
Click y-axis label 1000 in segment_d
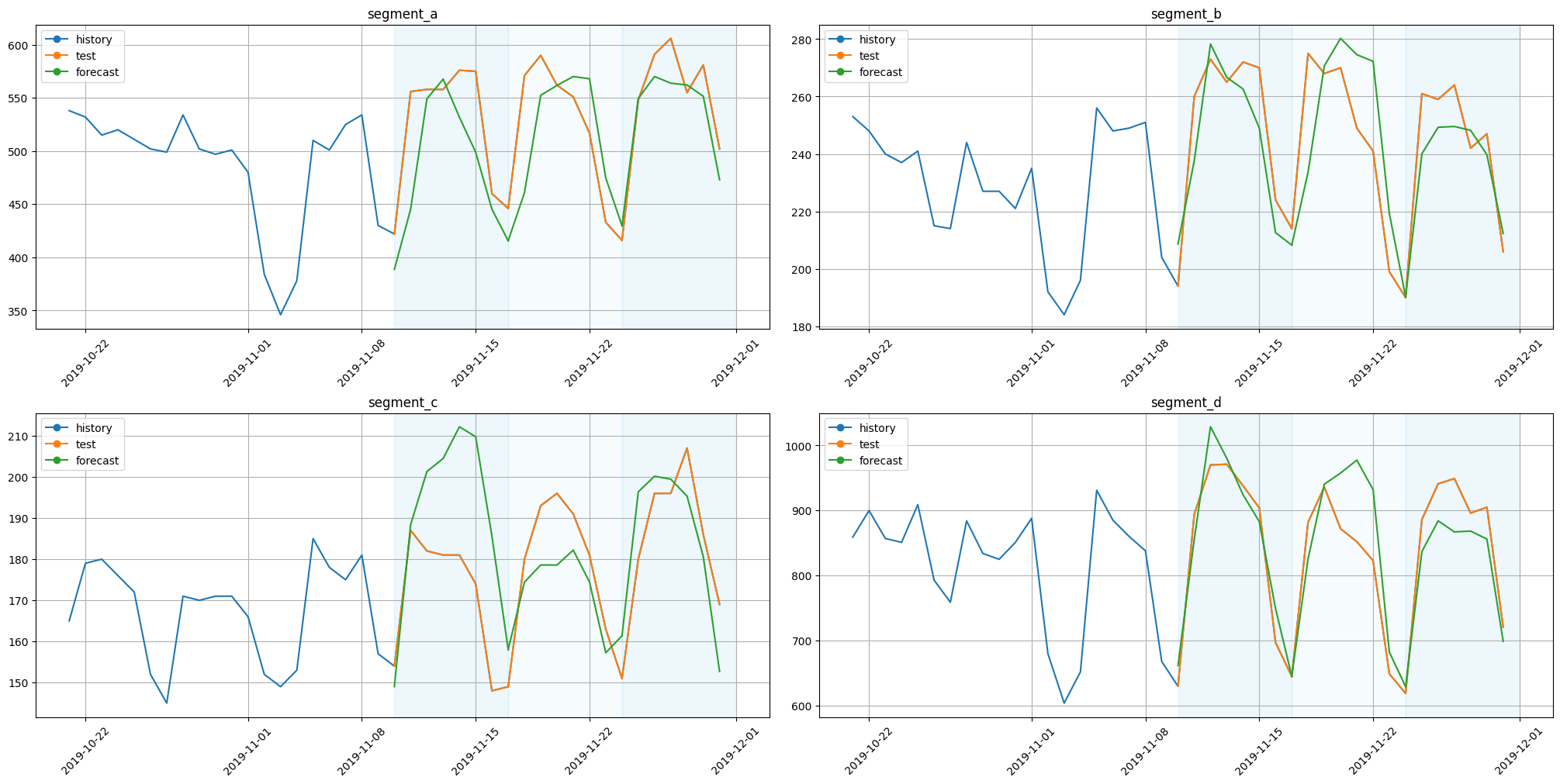(799, 446)
